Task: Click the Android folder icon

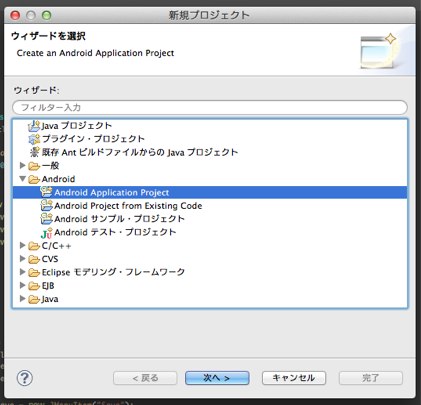Action: pyautogui.click(x=34, y=179)
